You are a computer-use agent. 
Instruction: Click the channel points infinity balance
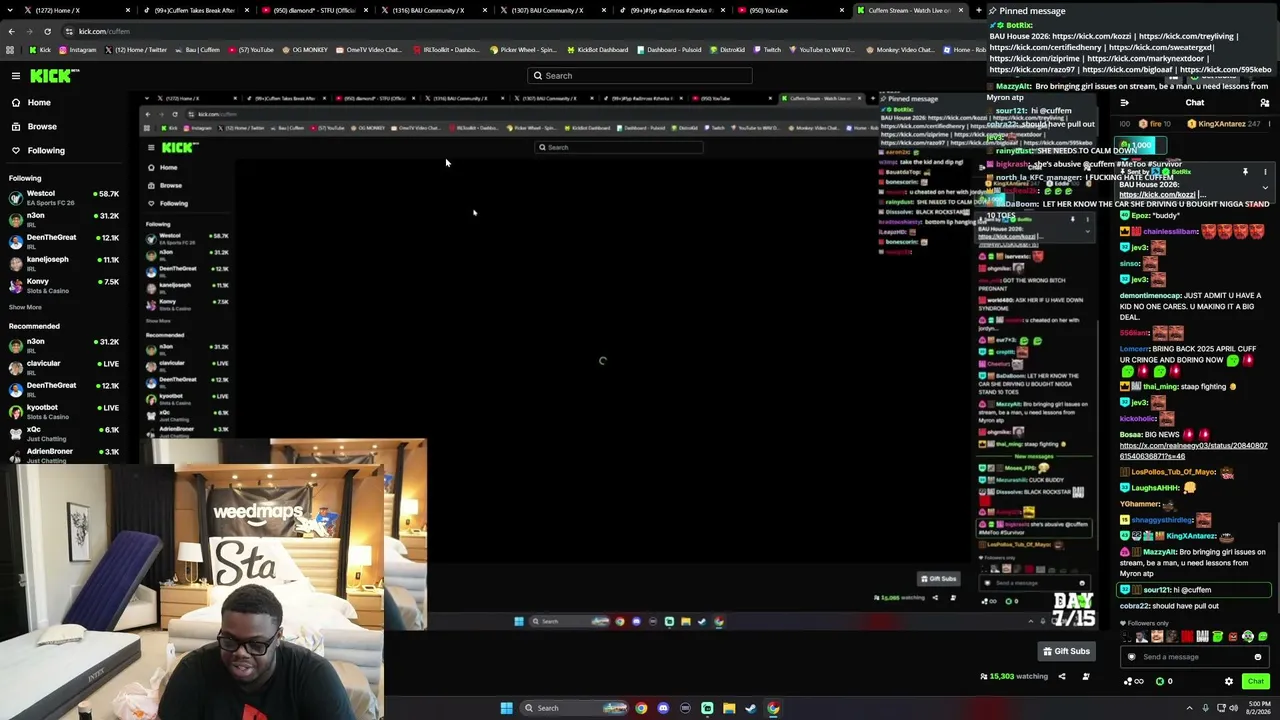point(1134,682)
